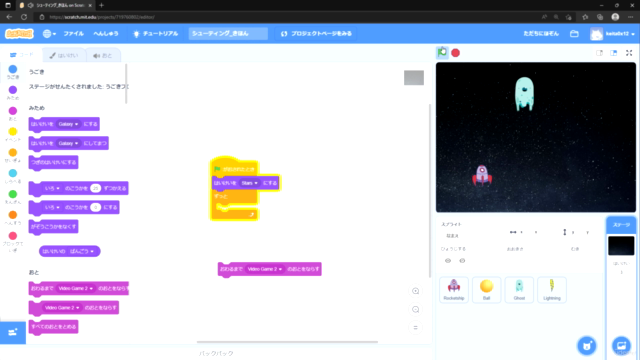Select the Ghost sprite
The height and width of the screenshot is (360, 640).
click(x=519, y=289)
